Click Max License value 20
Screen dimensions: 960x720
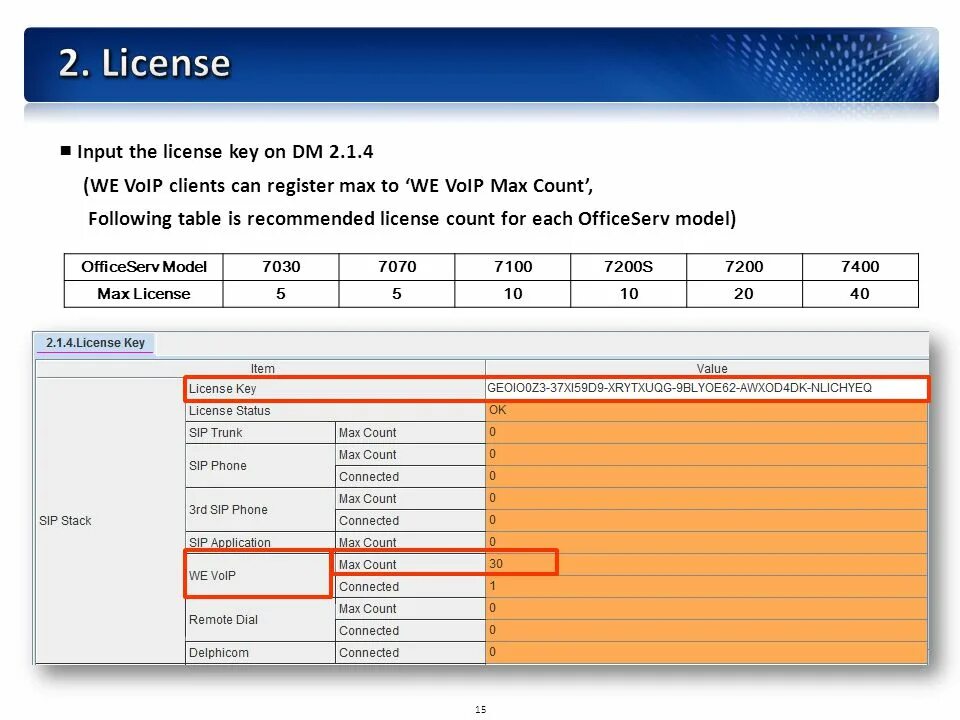744,294
